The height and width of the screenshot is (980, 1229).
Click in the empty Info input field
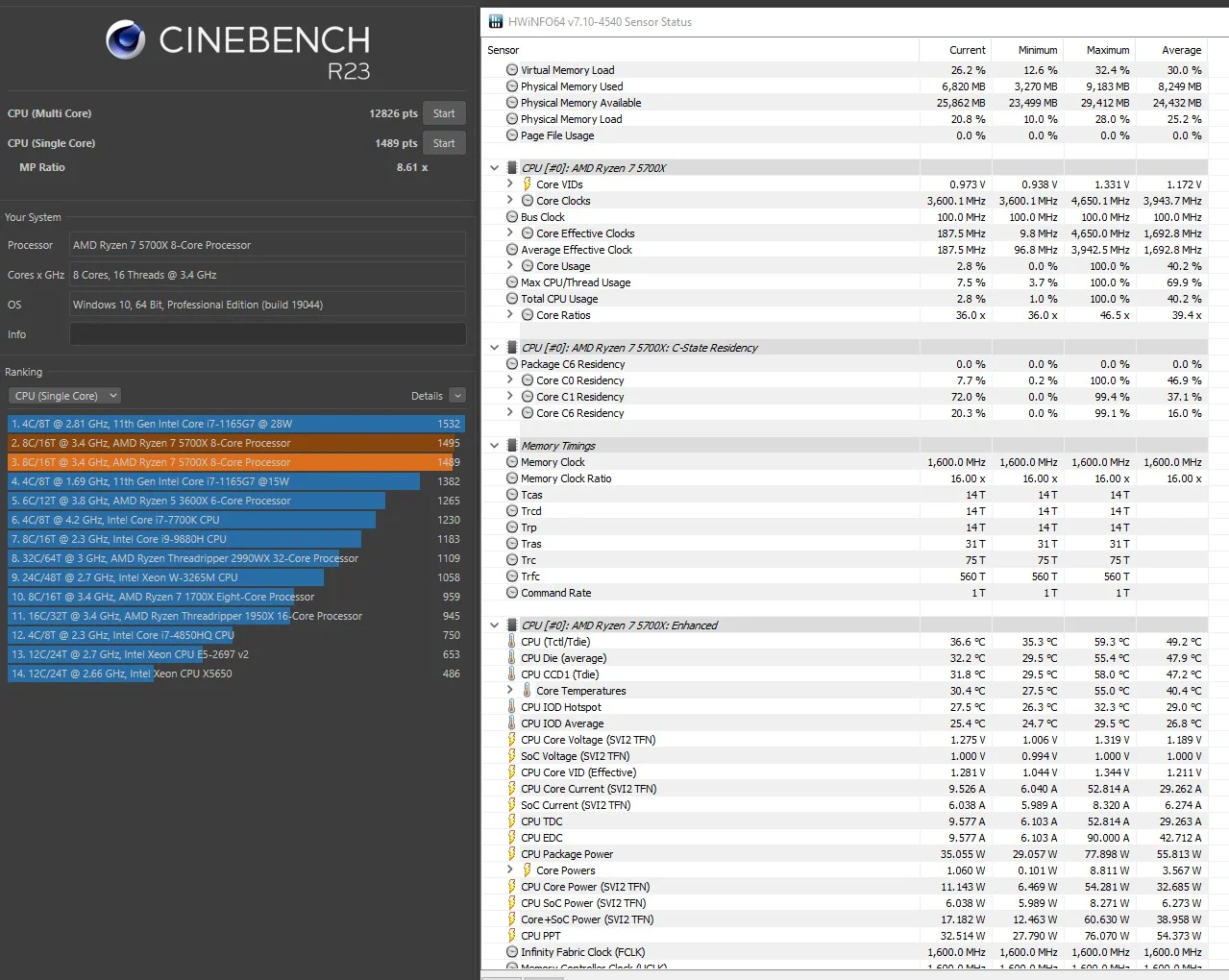pos(268,334)
